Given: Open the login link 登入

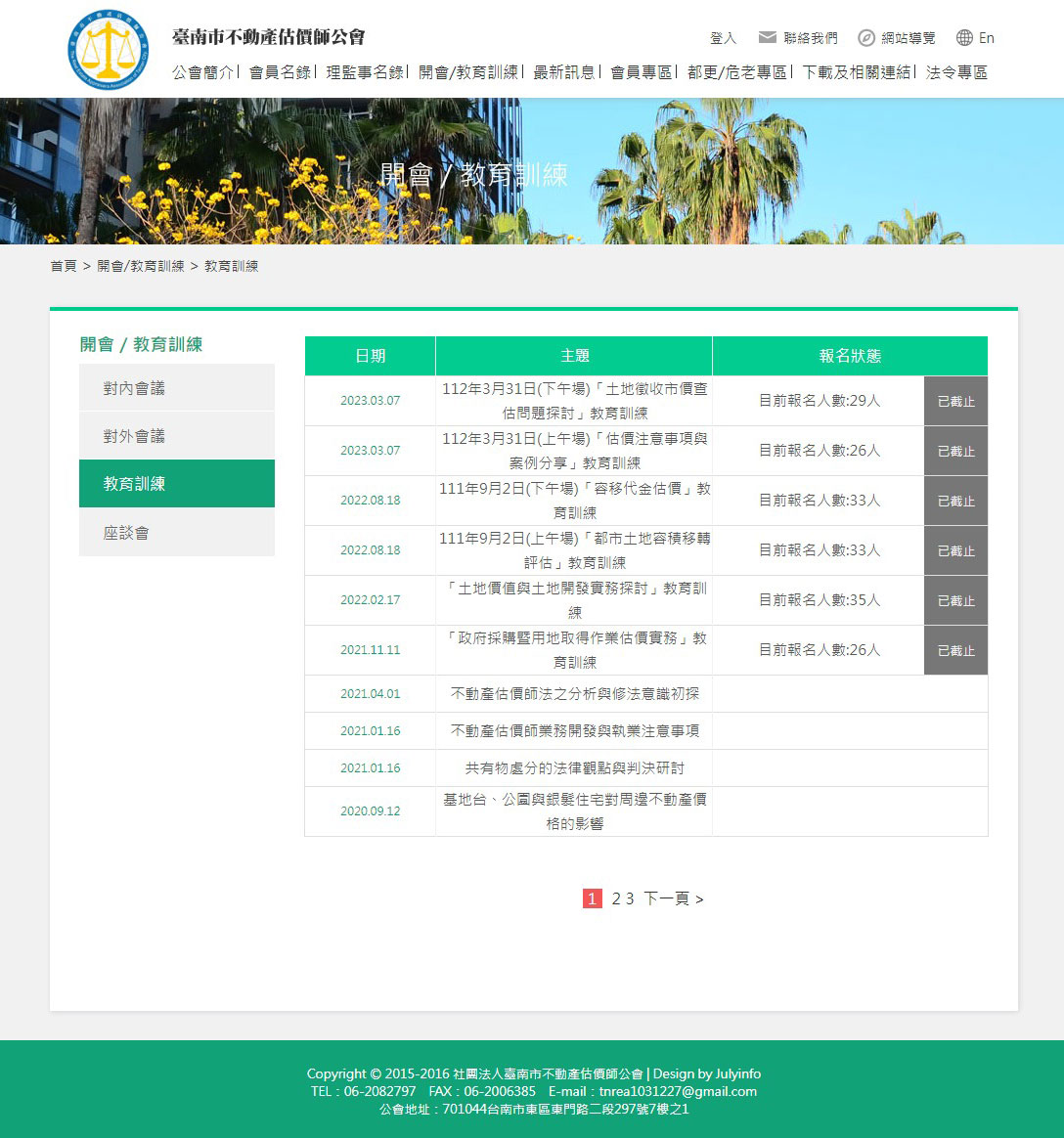Looking at the screenshot, I should click(x=724, y=37).
